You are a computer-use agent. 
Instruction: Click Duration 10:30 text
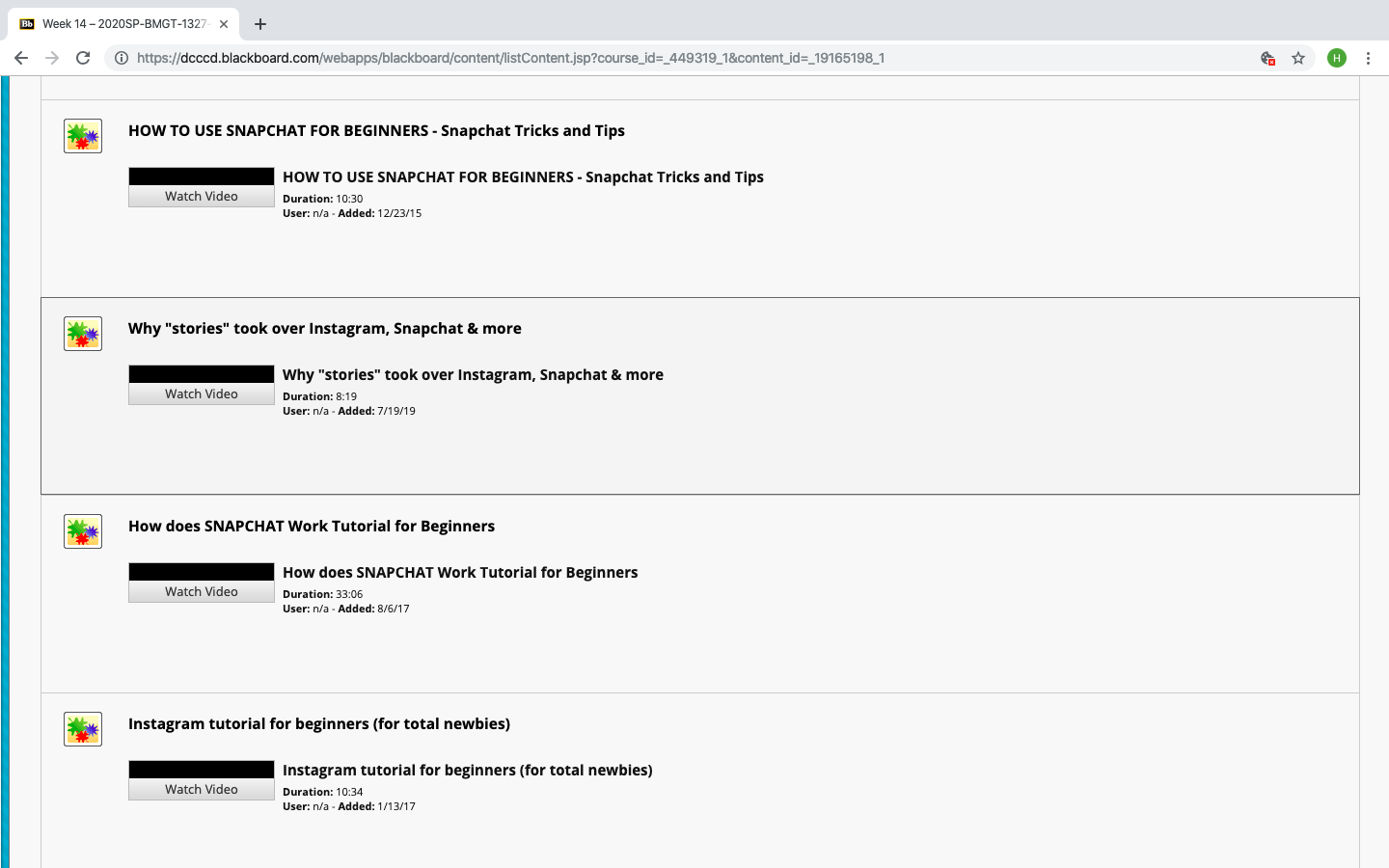point(323,199)
